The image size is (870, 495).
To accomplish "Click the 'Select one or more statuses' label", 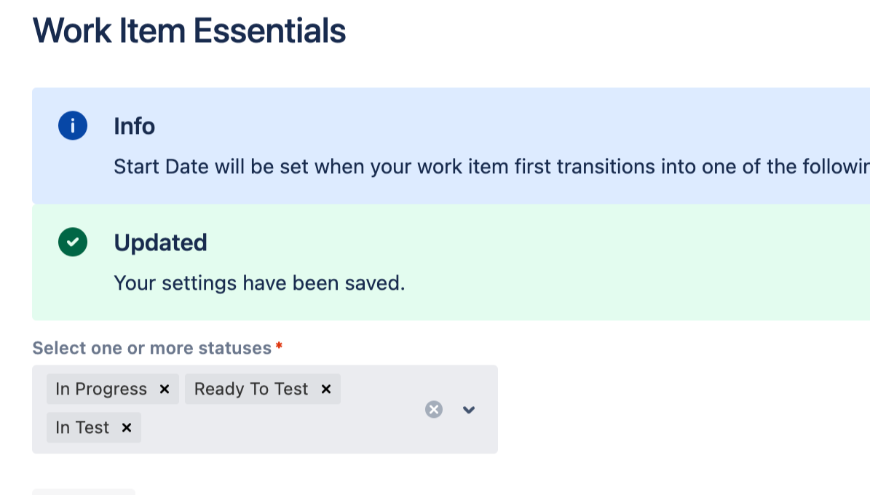I will (x=151, y=348).
